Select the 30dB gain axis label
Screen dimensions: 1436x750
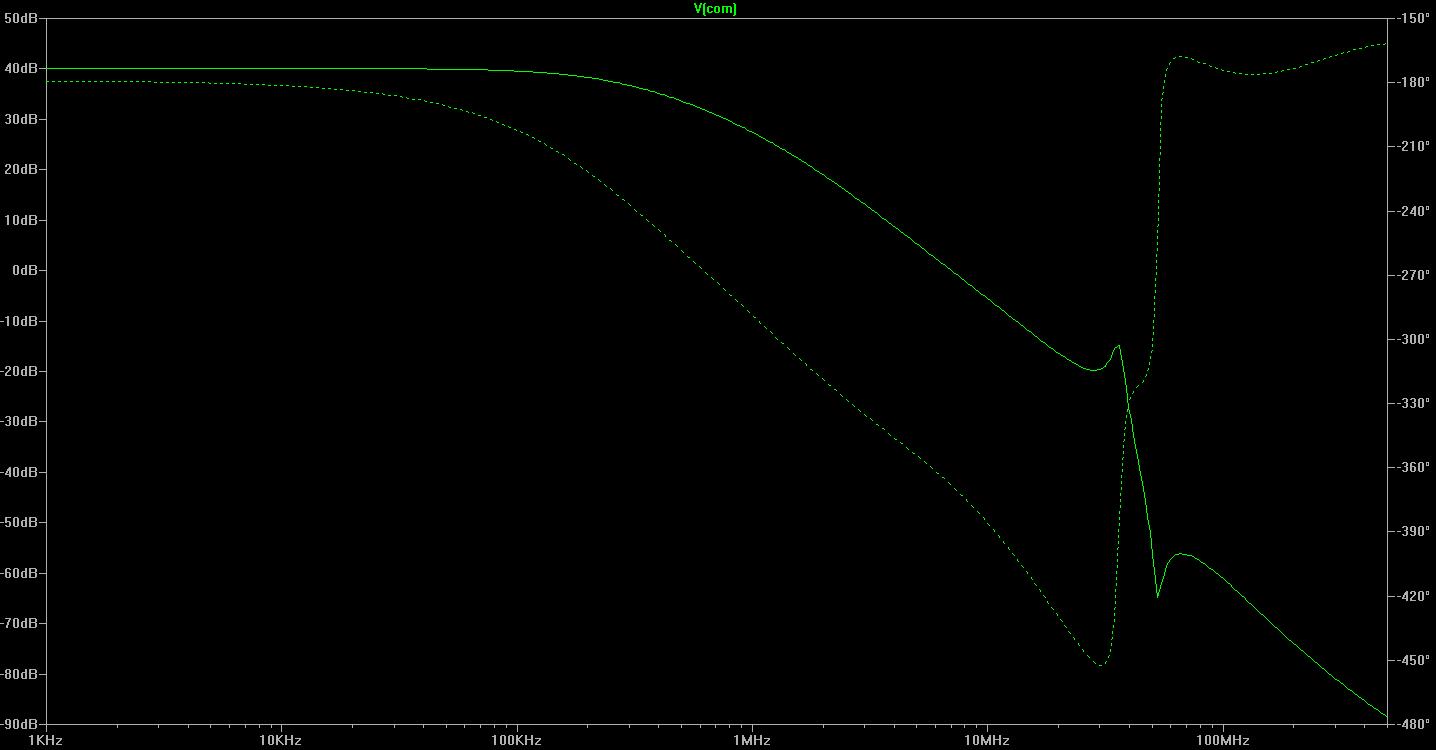click(21, 119)
